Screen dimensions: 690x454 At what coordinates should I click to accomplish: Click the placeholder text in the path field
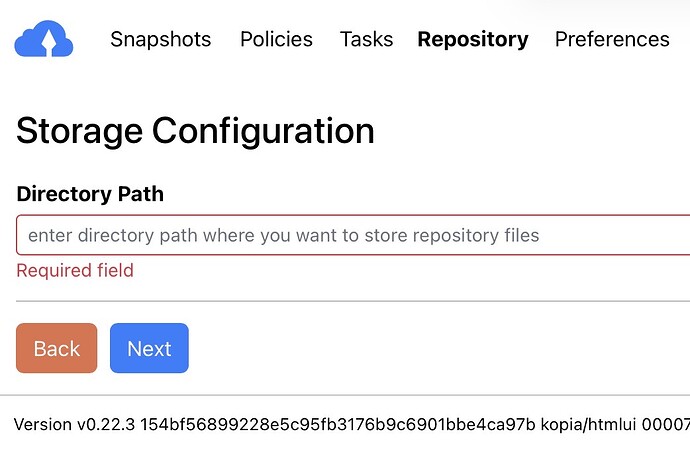283,236
